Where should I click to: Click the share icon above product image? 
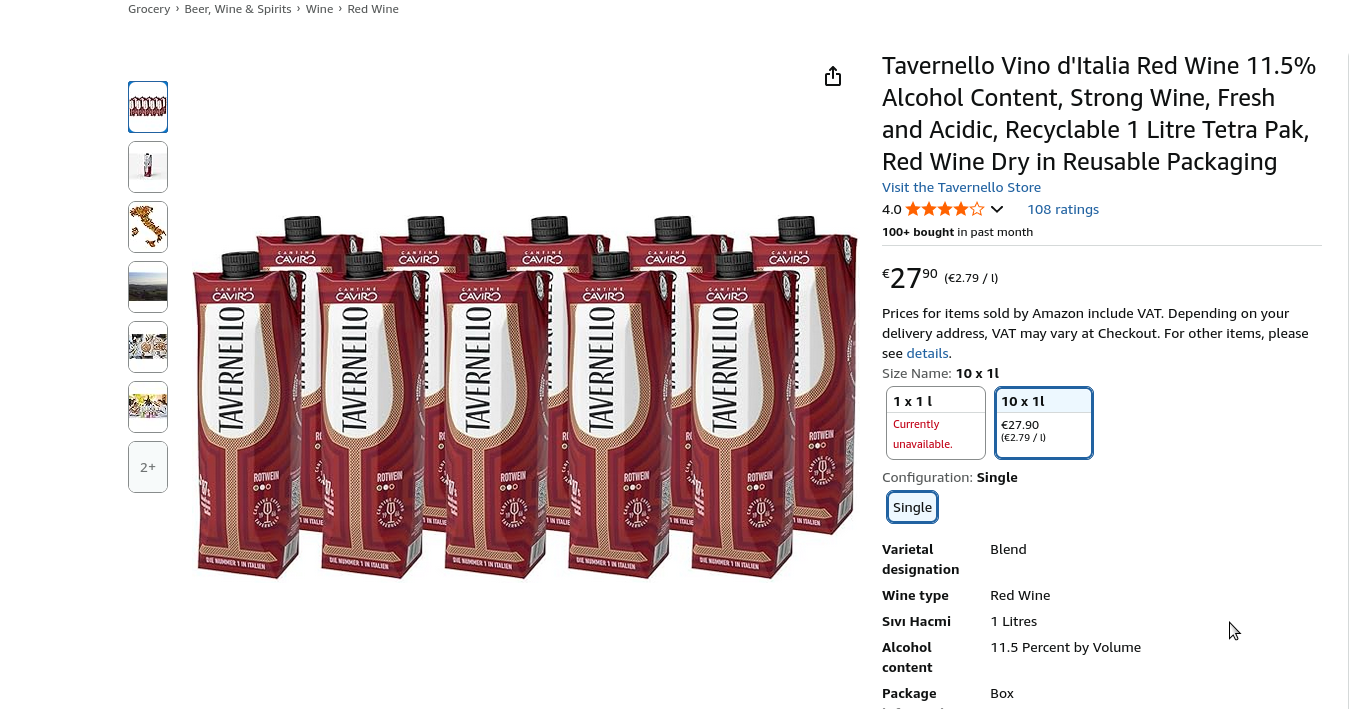[833, 77]
